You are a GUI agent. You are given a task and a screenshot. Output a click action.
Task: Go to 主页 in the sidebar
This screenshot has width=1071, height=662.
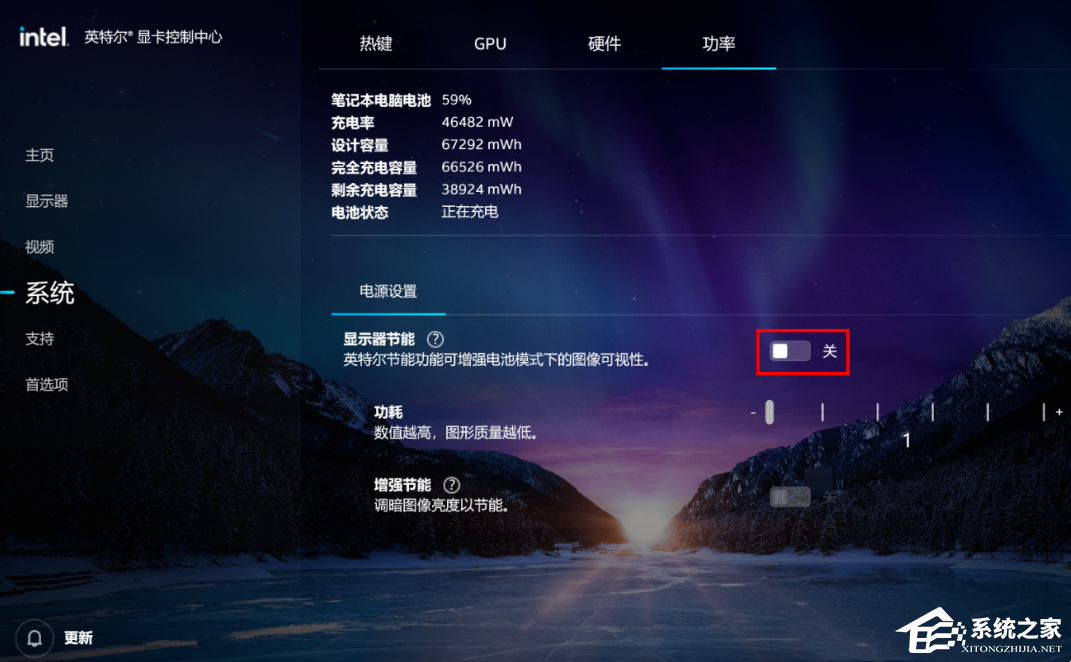click(40, 155)
